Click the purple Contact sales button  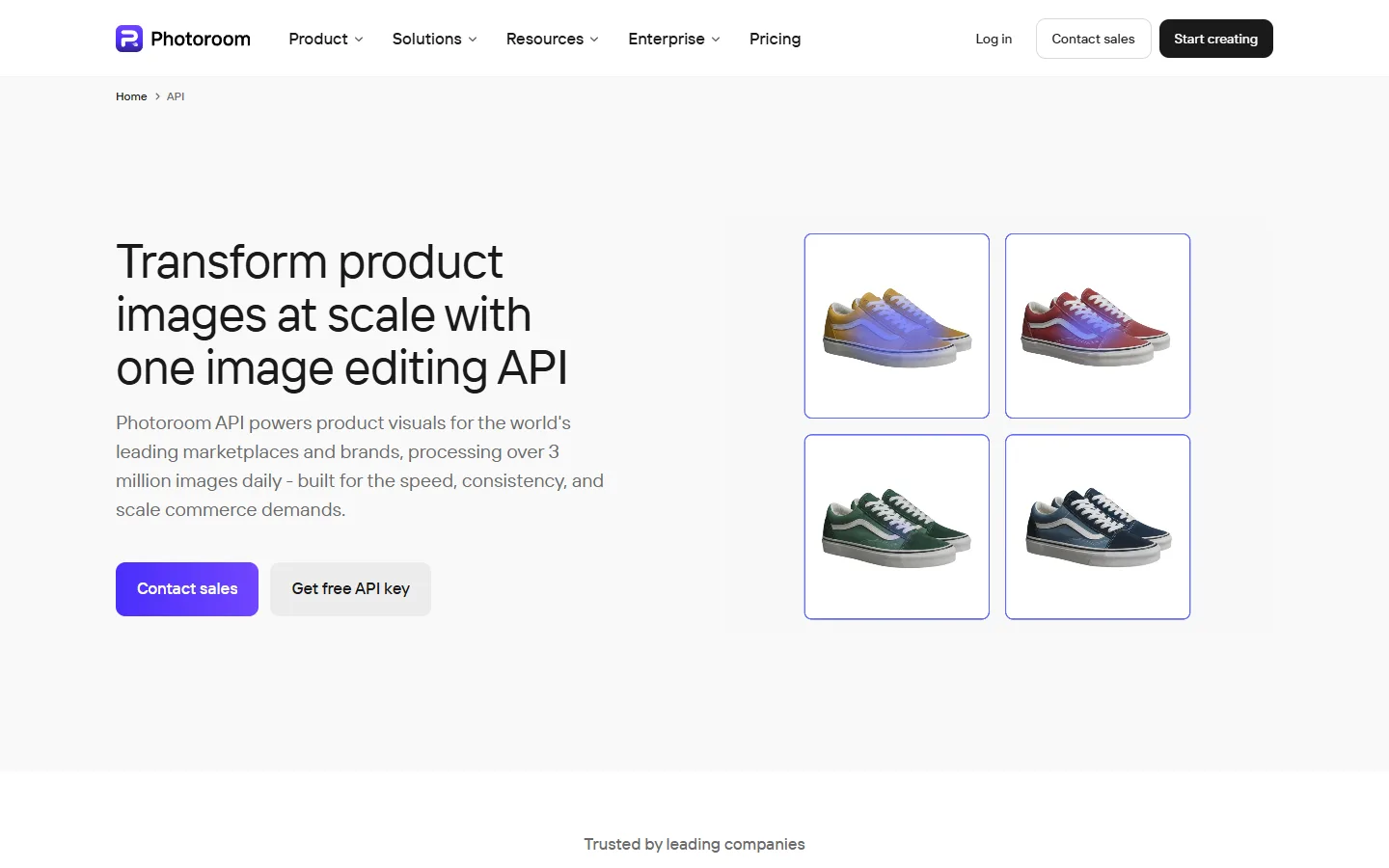tap(187, 589)
